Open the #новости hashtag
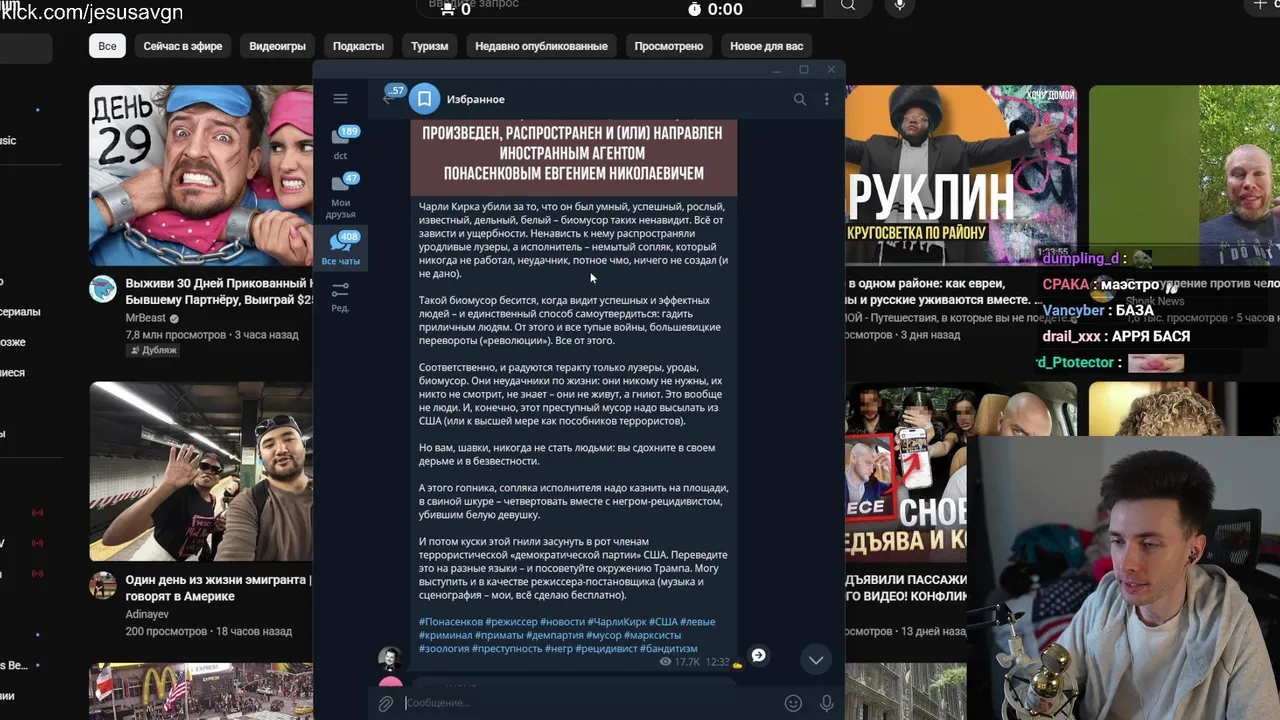Screen dimensions: 1280x720 (563, 622)
